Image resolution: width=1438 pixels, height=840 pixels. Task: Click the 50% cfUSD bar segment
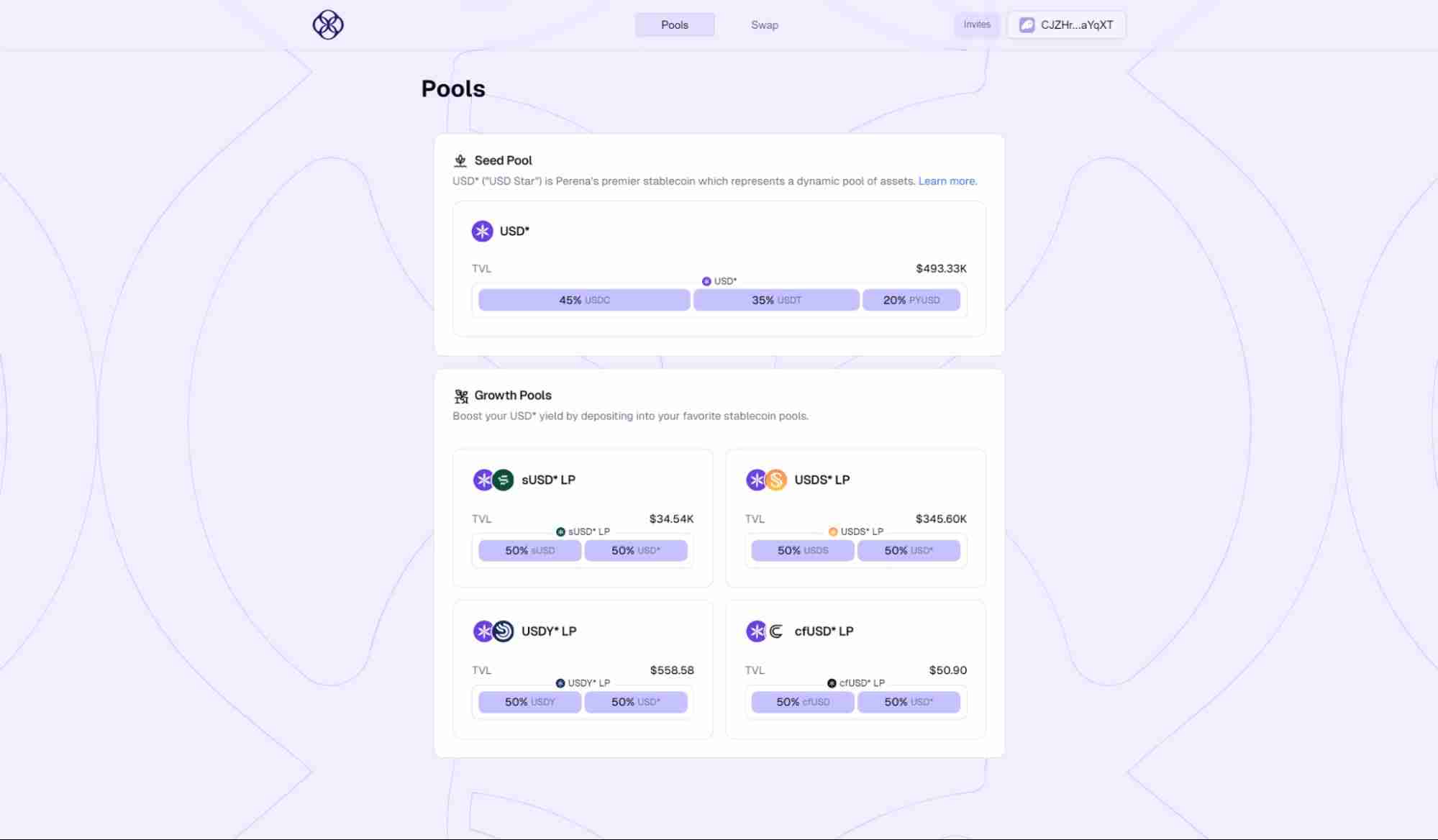click(x=803, y=702)
